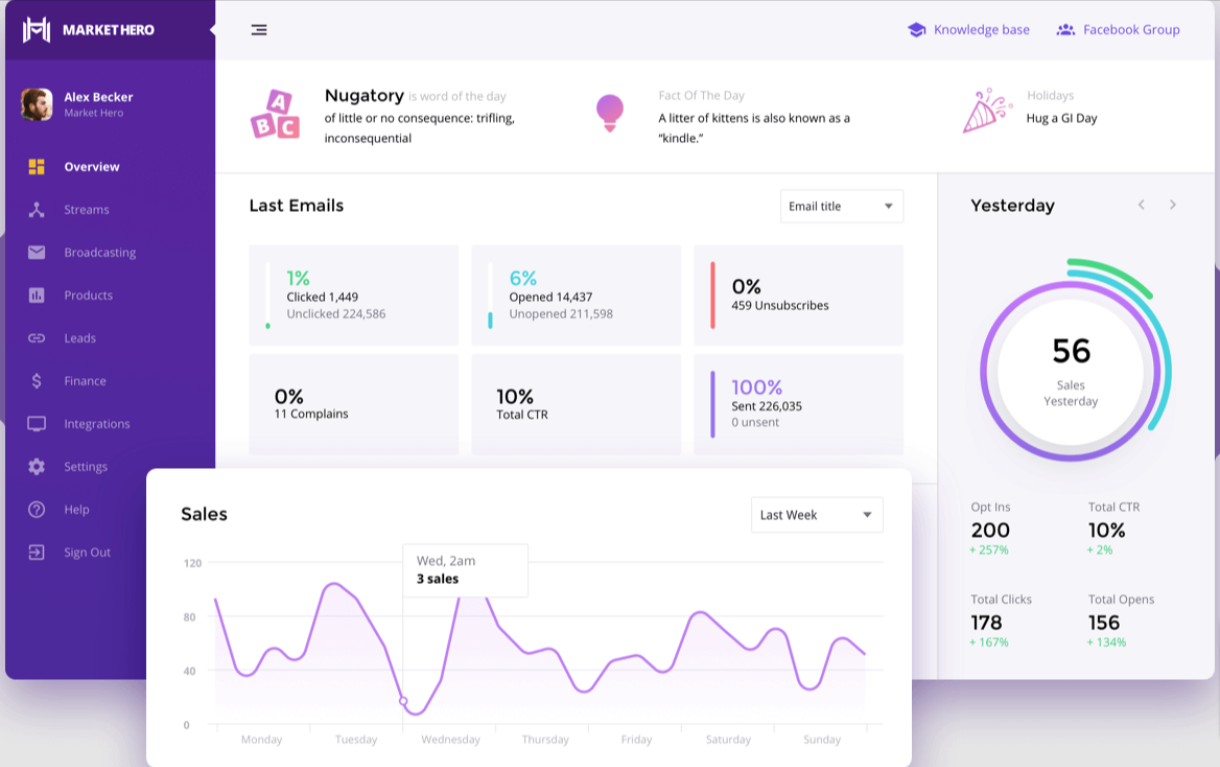Click the 6% Opened email card

click(x=576, y=295)
